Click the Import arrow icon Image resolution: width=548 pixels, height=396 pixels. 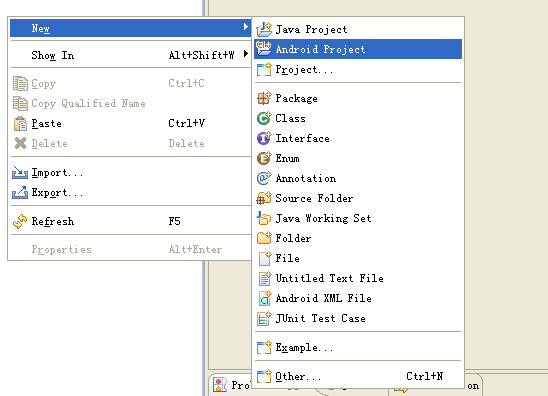click(x=20, y=172)
